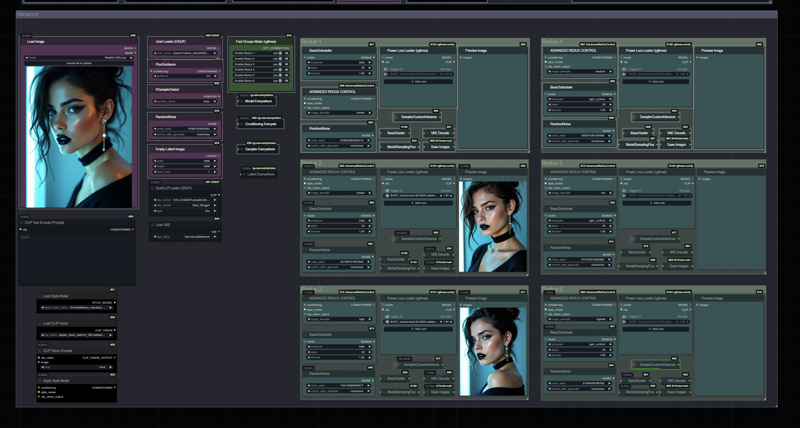Screen dimensions: 800x428
Task: Open the unet_name combo in Unet Loader
Action: coord(185,53)
